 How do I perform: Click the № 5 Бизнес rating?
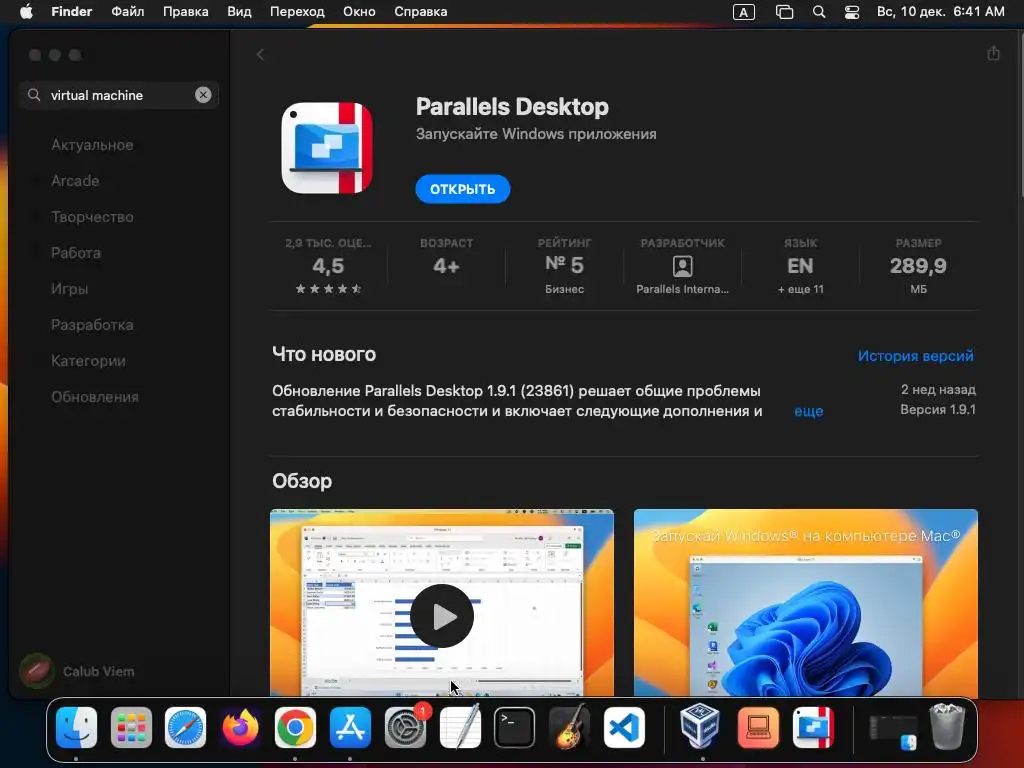564,266
